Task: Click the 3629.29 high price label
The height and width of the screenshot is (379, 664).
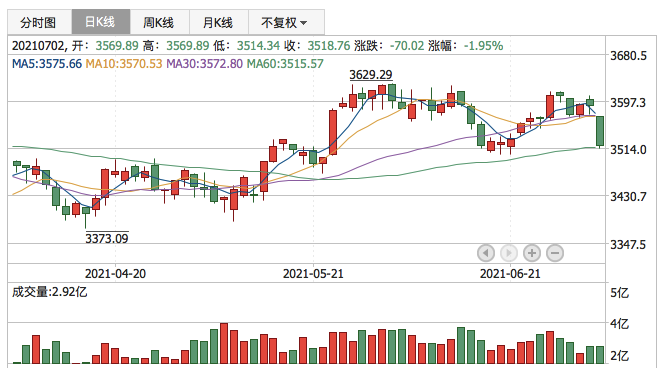Action: coord(371,75)
